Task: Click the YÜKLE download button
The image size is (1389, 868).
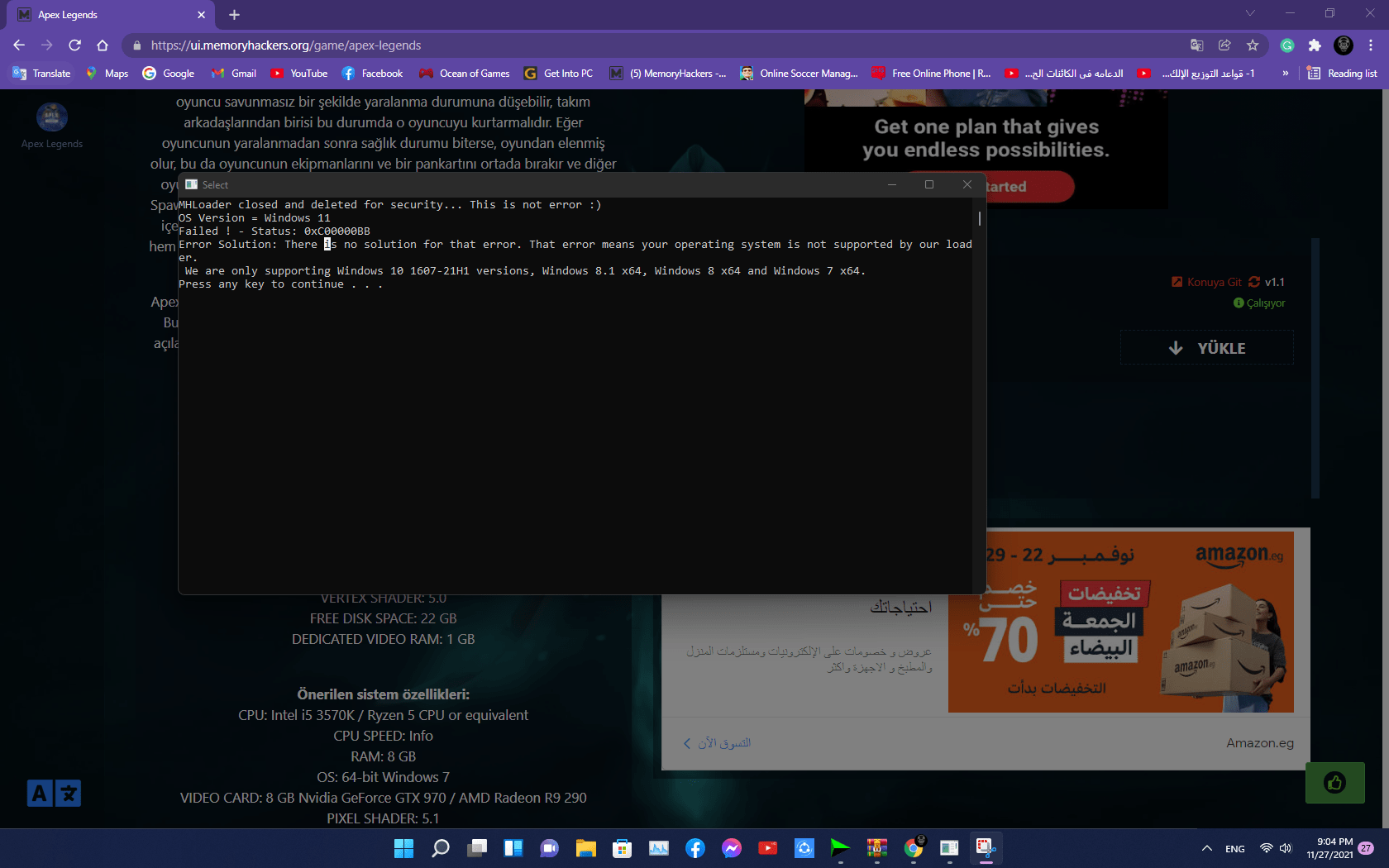Action: [1207, 348]
